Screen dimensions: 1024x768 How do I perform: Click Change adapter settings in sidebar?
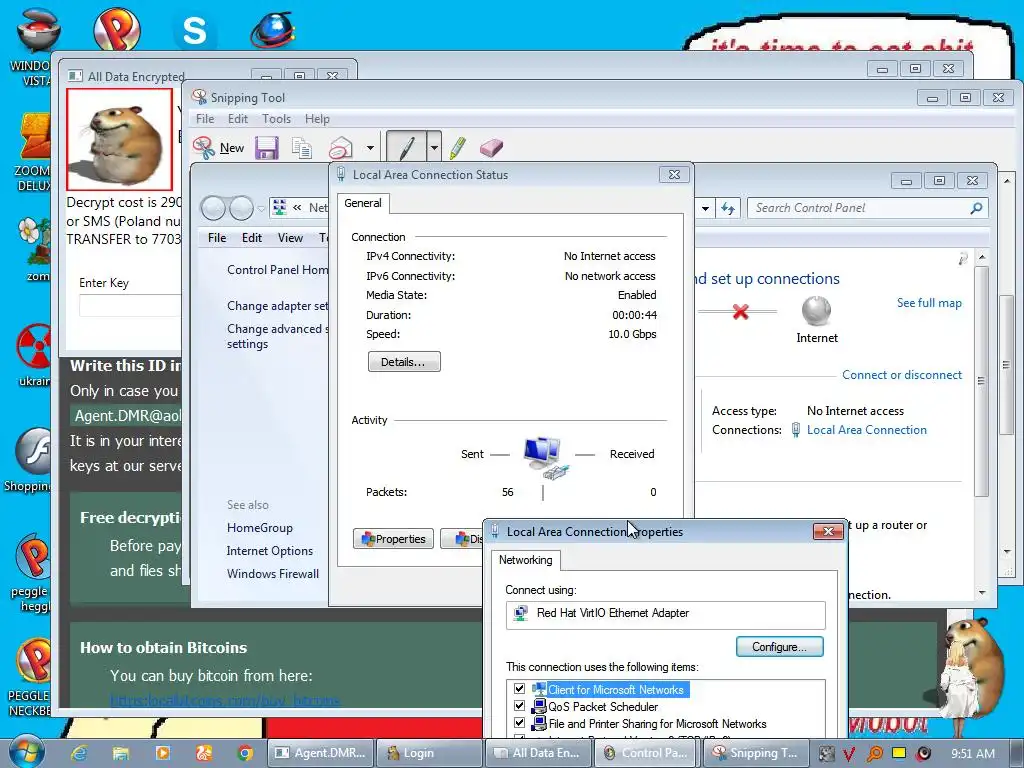(x=278, y=306)
